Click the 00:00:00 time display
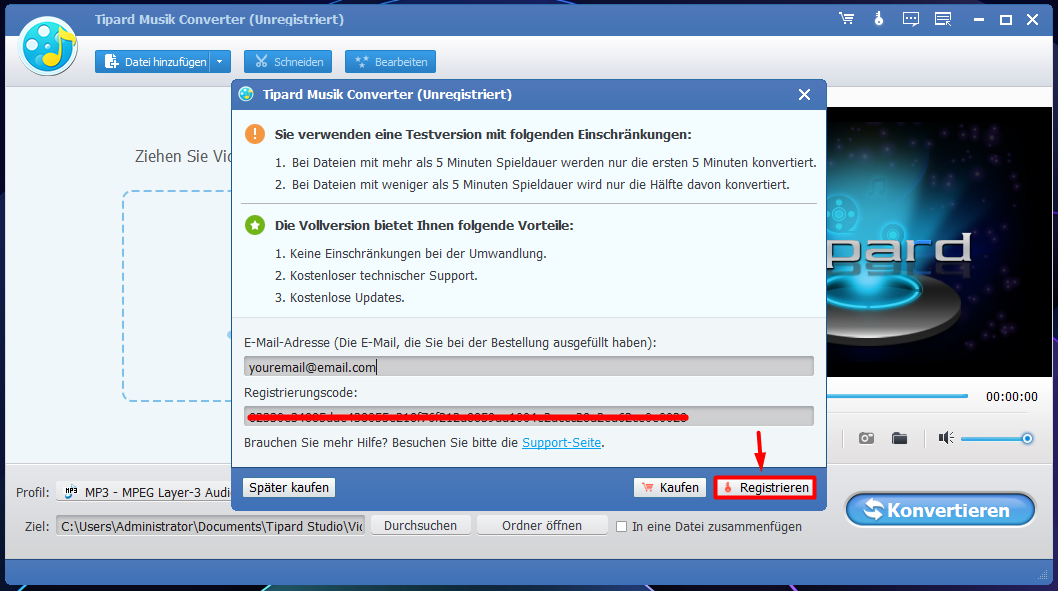1058x591 pixels. [x=1011, y=397]
